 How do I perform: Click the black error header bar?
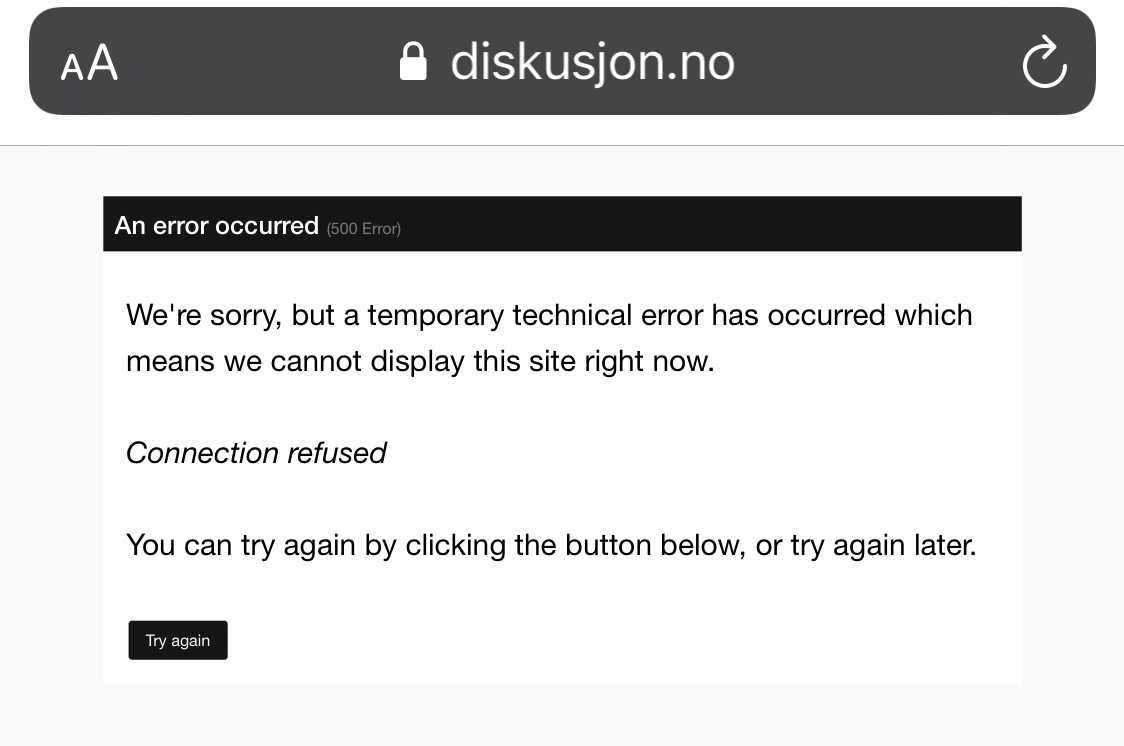tap(562, 224)
